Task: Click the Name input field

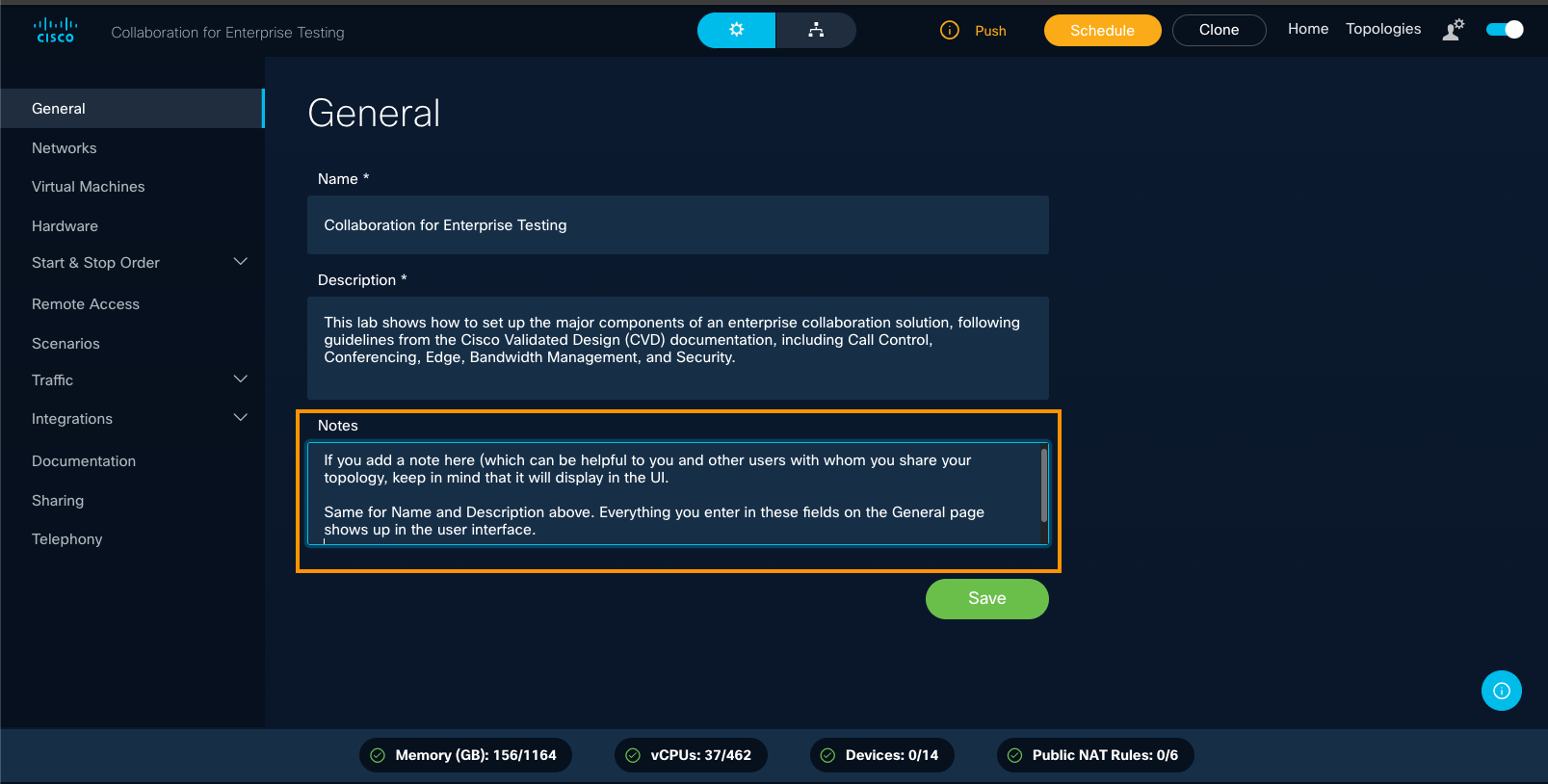Action: point(678,225)
